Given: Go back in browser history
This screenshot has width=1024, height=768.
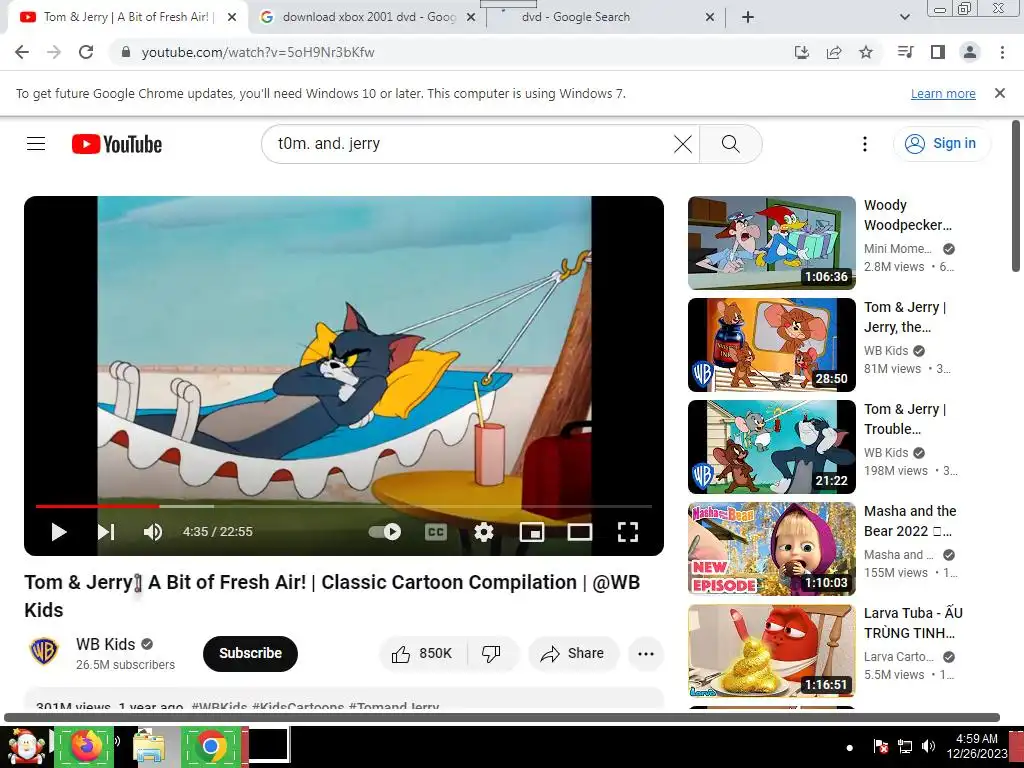Looking at the screenshot, I should [x=22, y=52].
